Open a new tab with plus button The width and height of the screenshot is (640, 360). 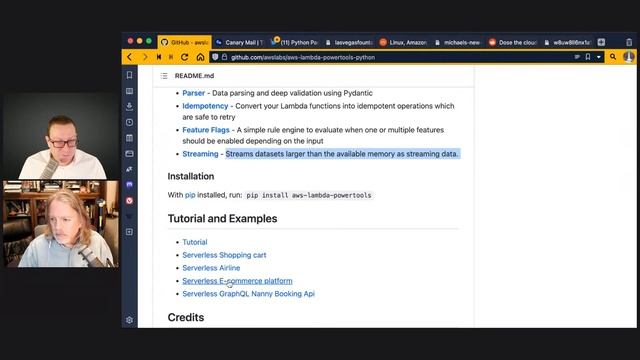601,42
